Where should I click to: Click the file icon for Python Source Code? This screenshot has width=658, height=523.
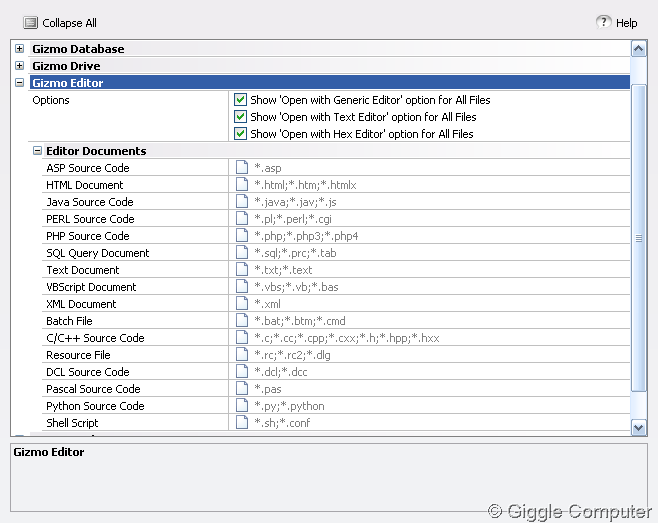pyautogui.click(x=242, y=405)
